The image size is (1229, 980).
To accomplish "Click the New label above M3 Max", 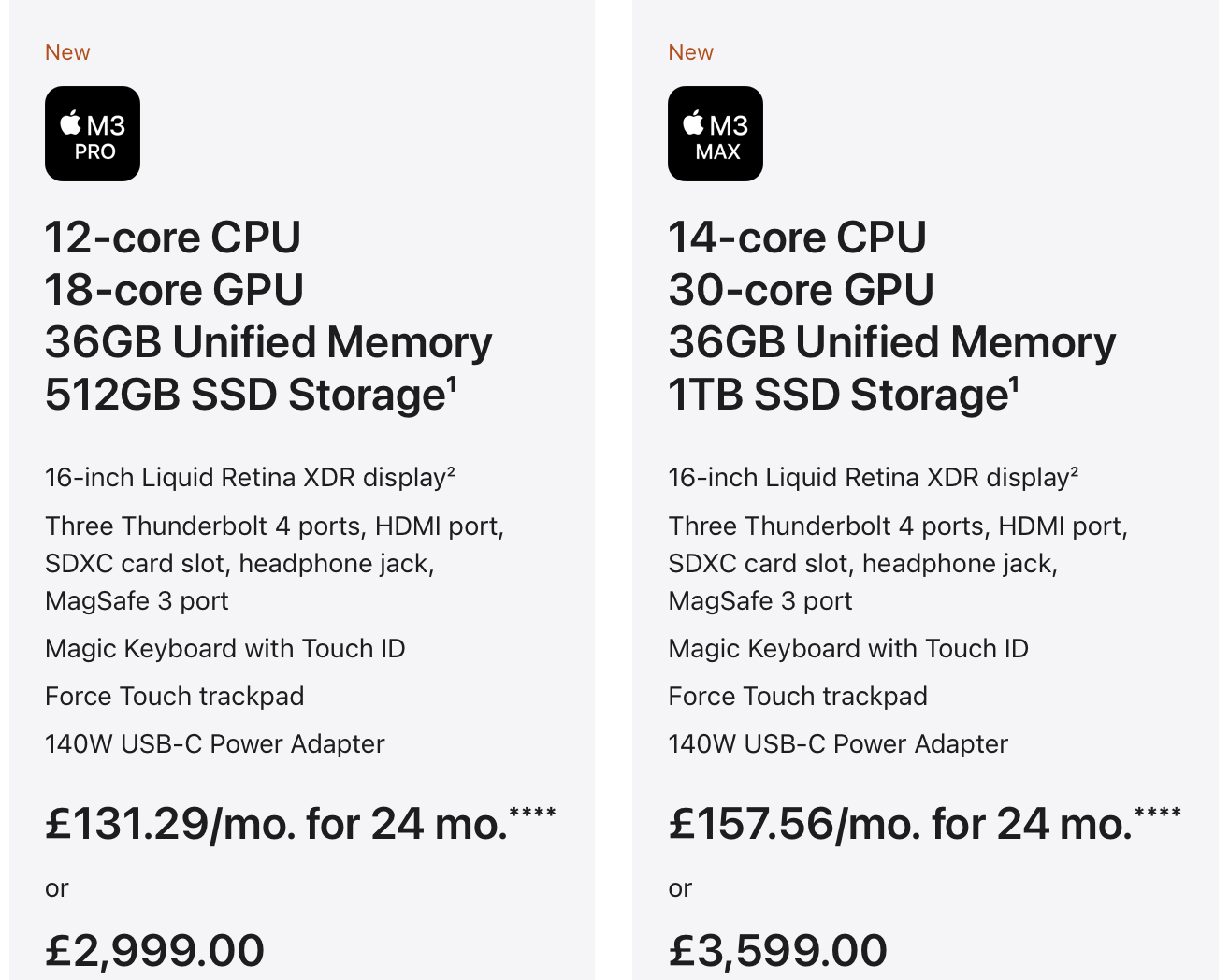I will [x=690, y=52].
